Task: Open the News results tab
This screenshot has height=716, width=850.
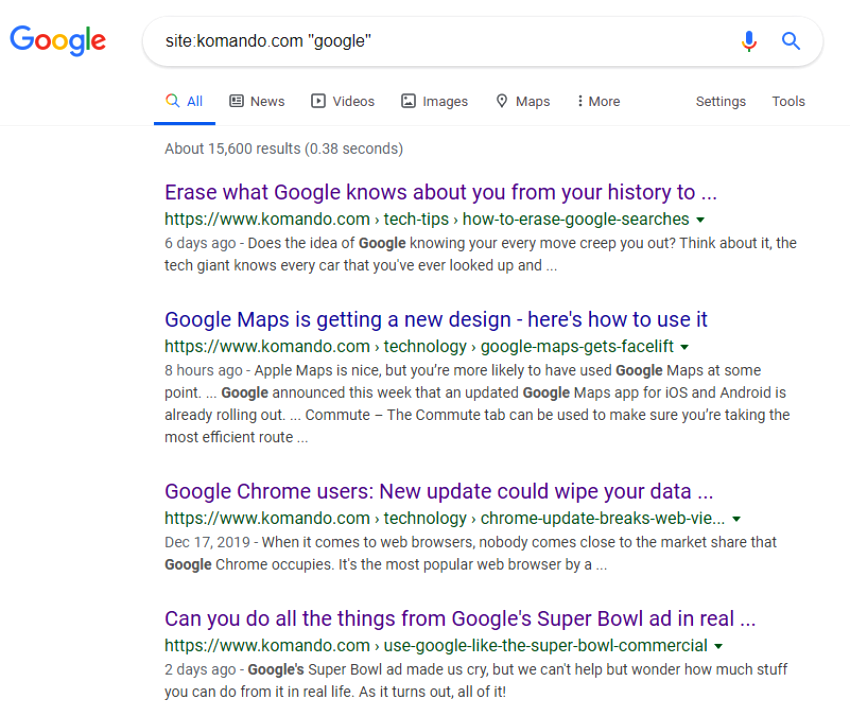Action: [257, 101]
